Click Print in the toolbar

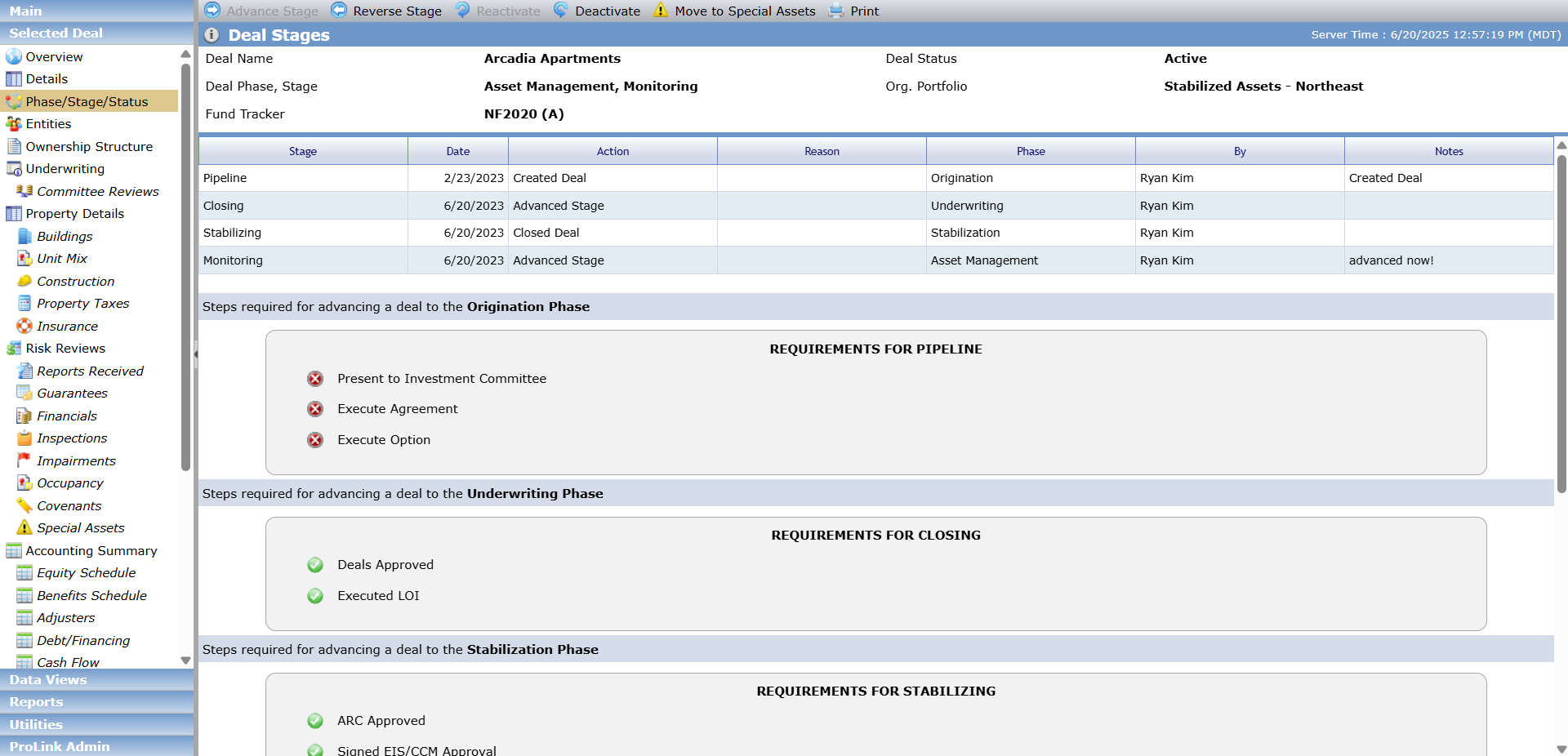click(854, 11)
